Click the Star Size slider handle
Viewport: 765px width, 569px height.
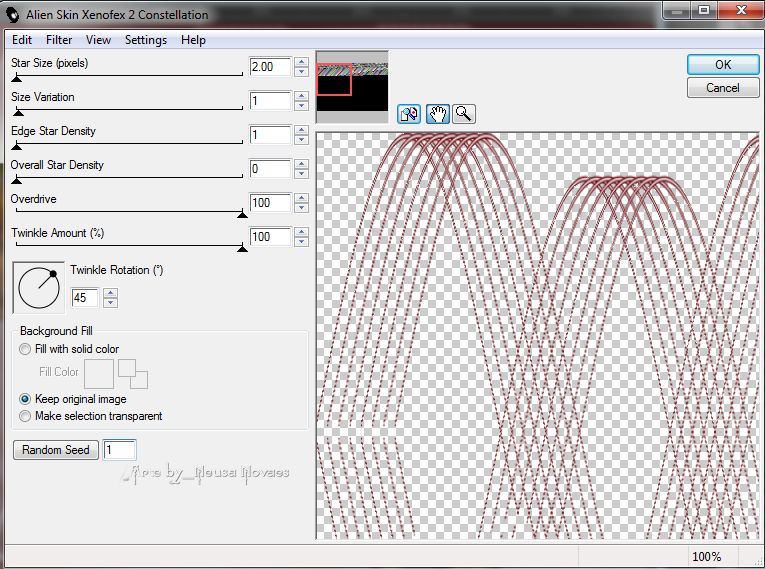pyautogui.click(x=17, y=78)
